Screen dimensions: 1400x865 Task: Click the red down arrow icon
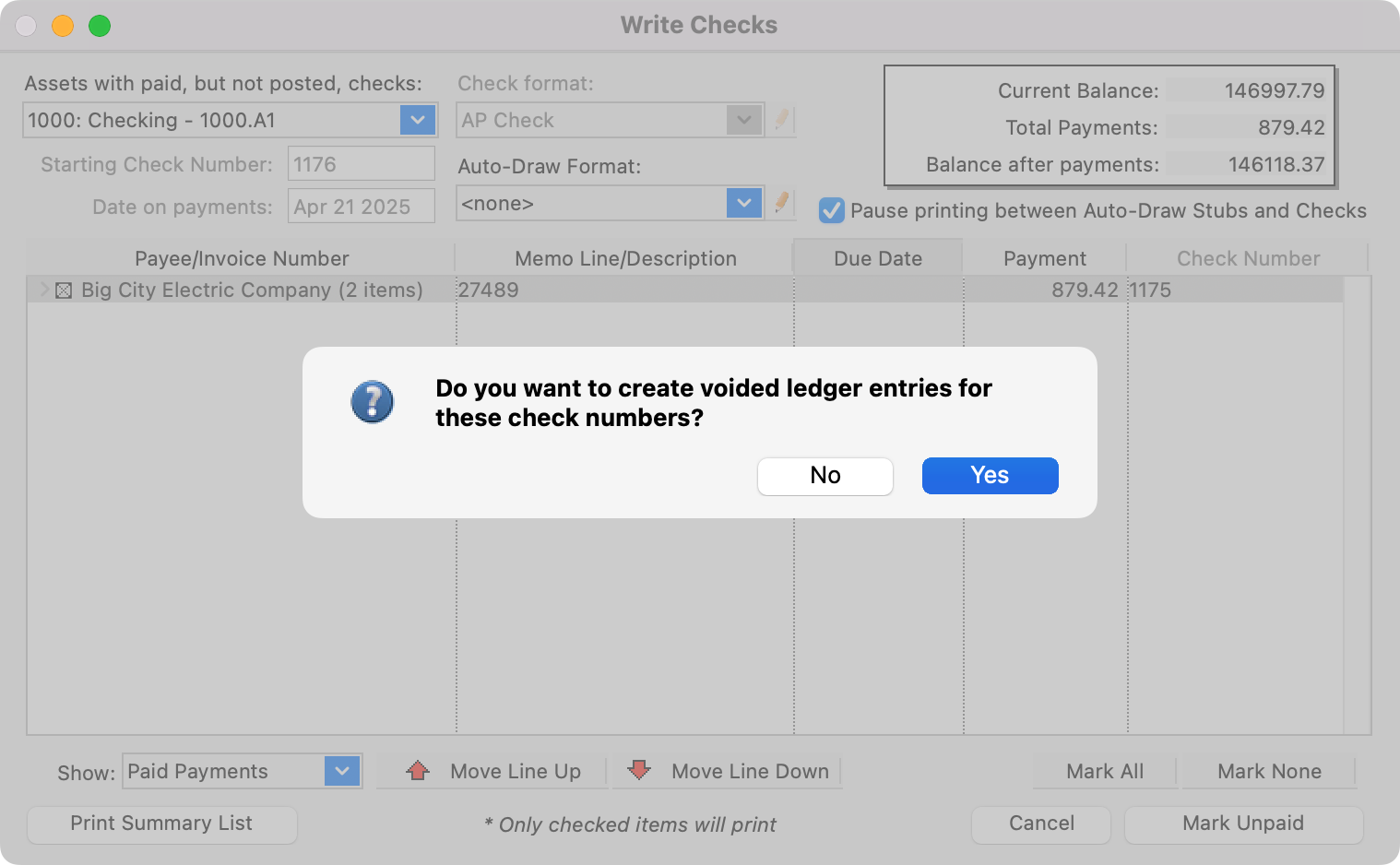point(639,770)
